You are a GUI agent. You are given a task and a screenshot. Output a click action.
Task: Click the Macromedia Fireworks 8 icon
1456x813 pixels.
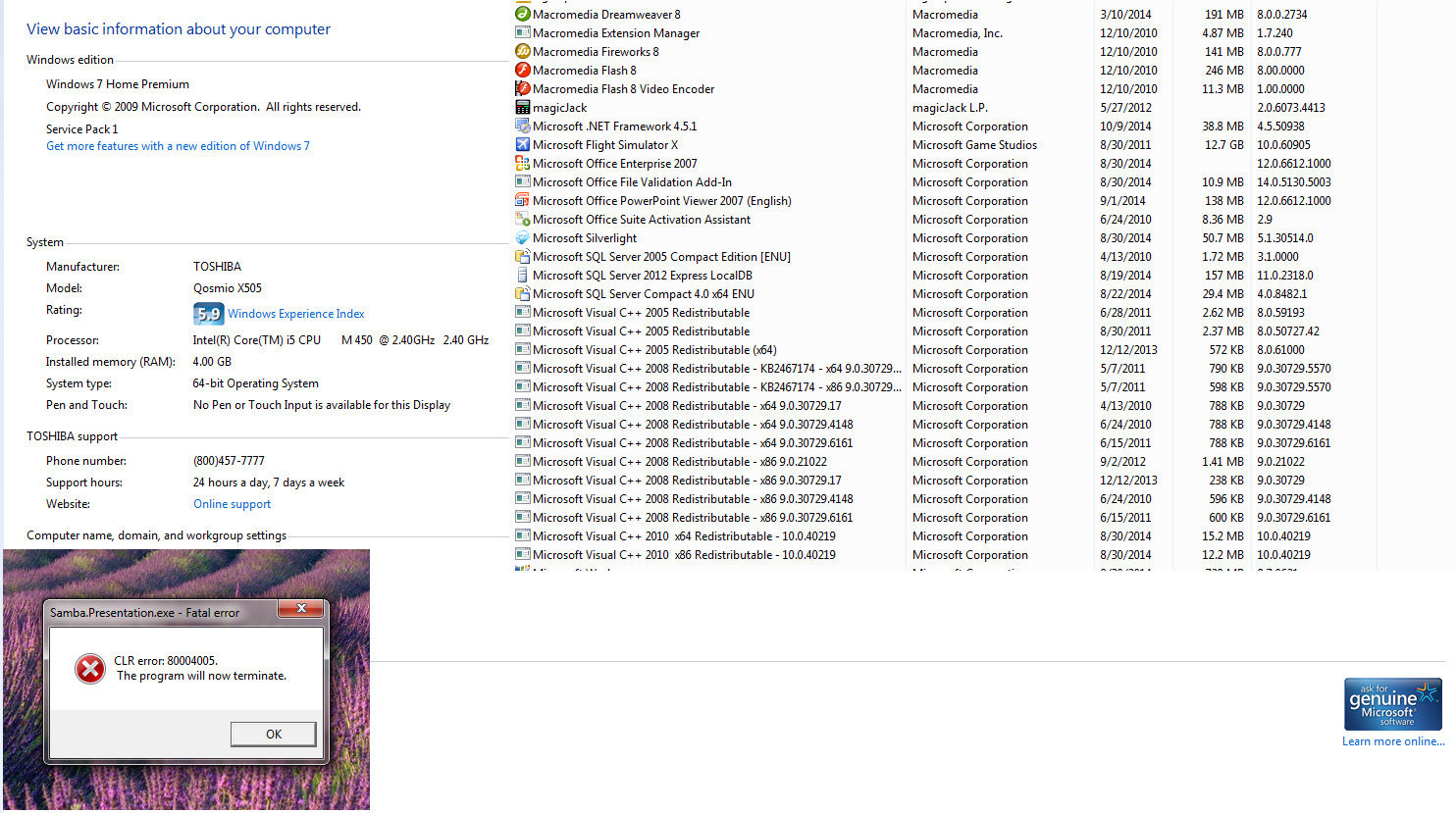(523, 51)
